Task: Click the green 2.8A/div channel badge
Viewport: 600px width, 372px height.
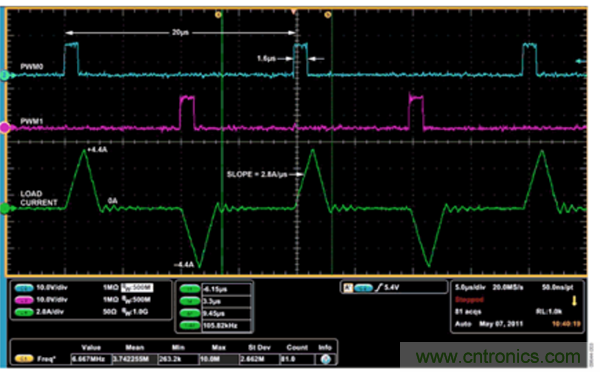Action: tap(24, 312)
